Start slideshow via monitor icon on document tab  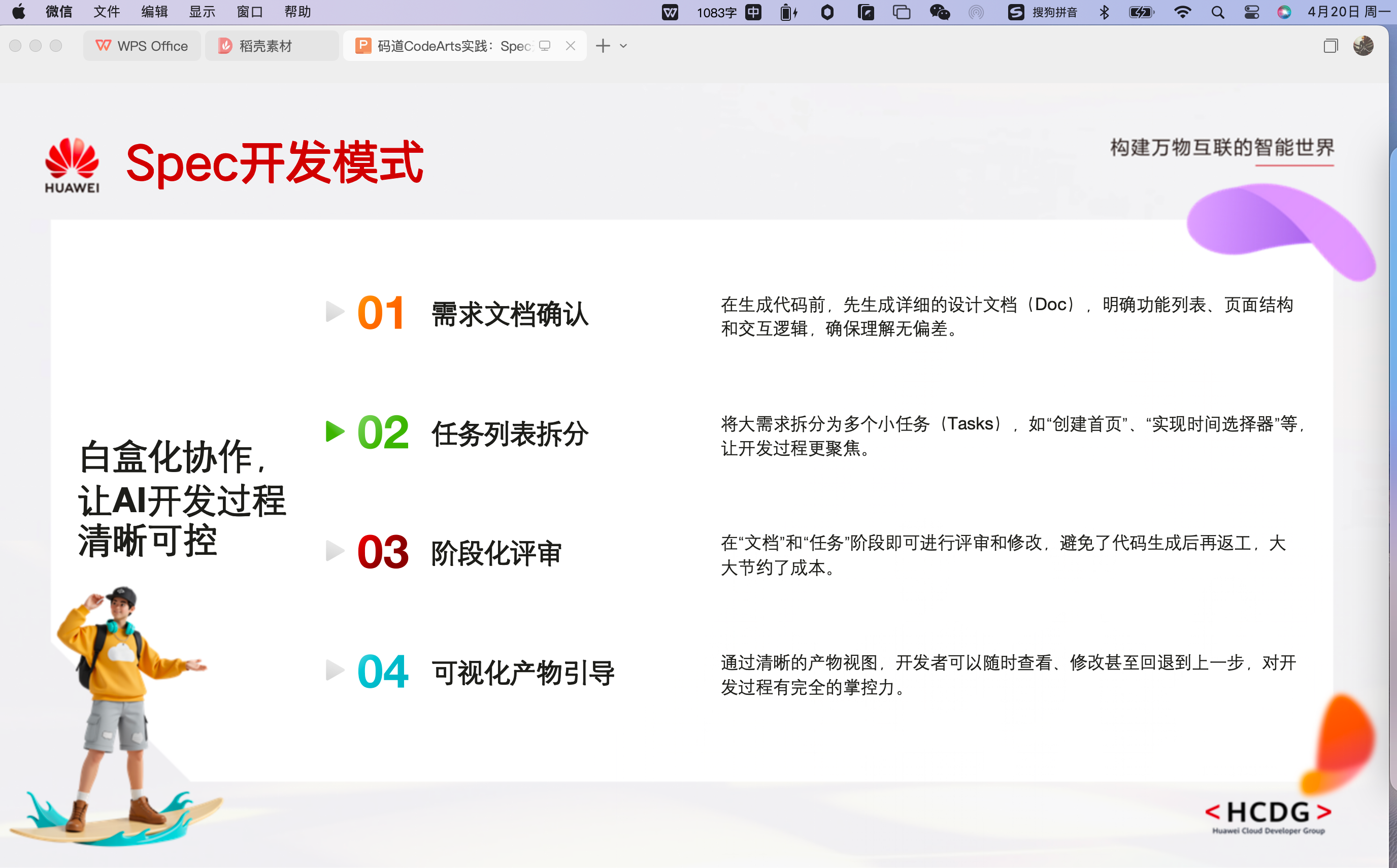pyautogui.click(x=544, y=46)
